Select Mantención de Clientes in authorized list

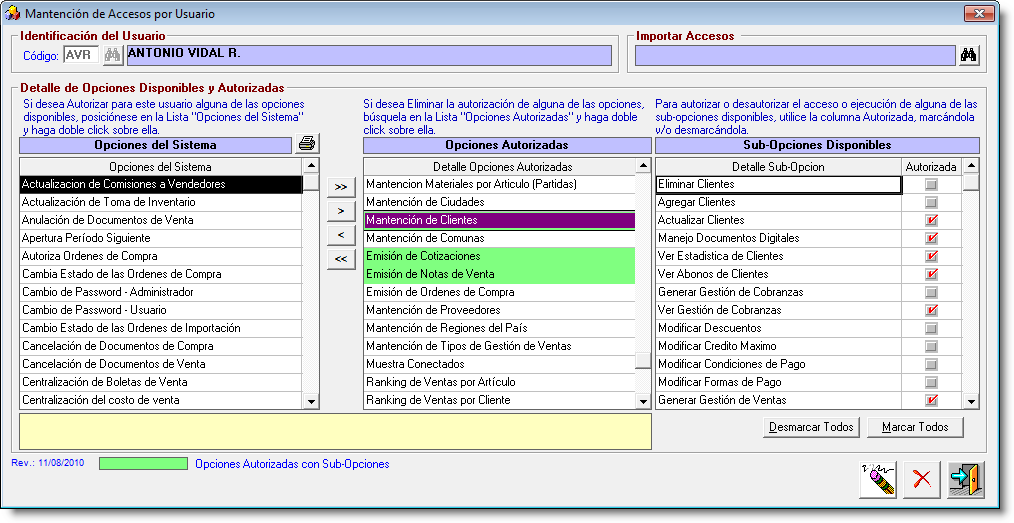(499, 220)
